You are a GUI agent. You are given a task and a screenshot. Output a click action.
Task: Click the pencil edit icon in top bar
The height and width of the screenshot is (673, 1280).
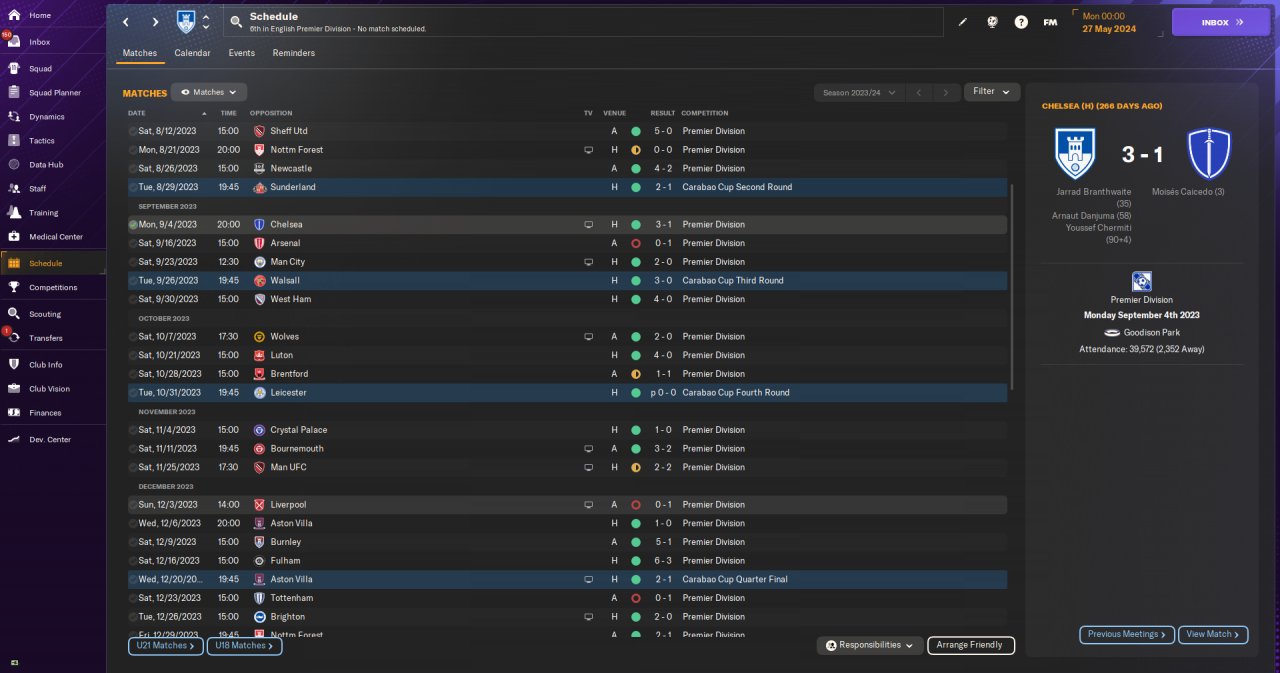coord(963,22)
